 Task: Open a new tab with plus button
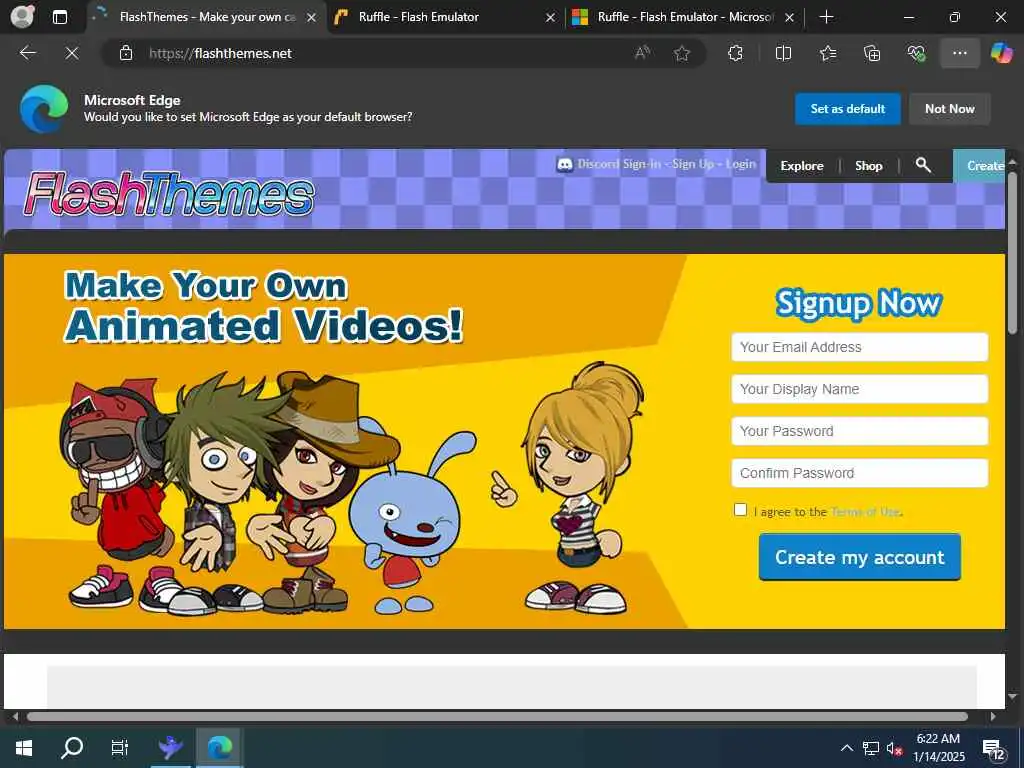click(x=826, y=17)
